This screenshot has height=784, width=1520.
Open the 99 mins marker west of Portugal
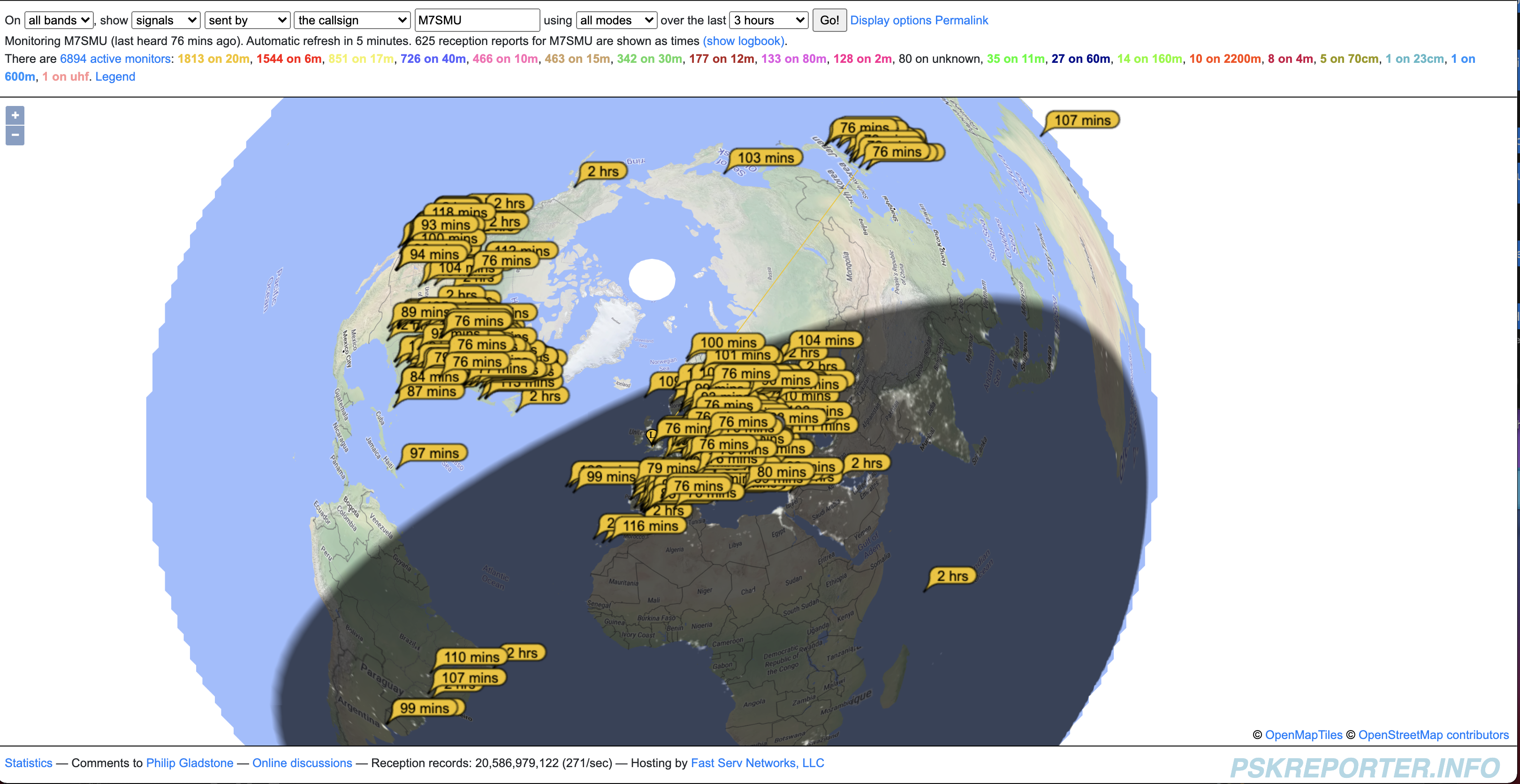point(610,477)
